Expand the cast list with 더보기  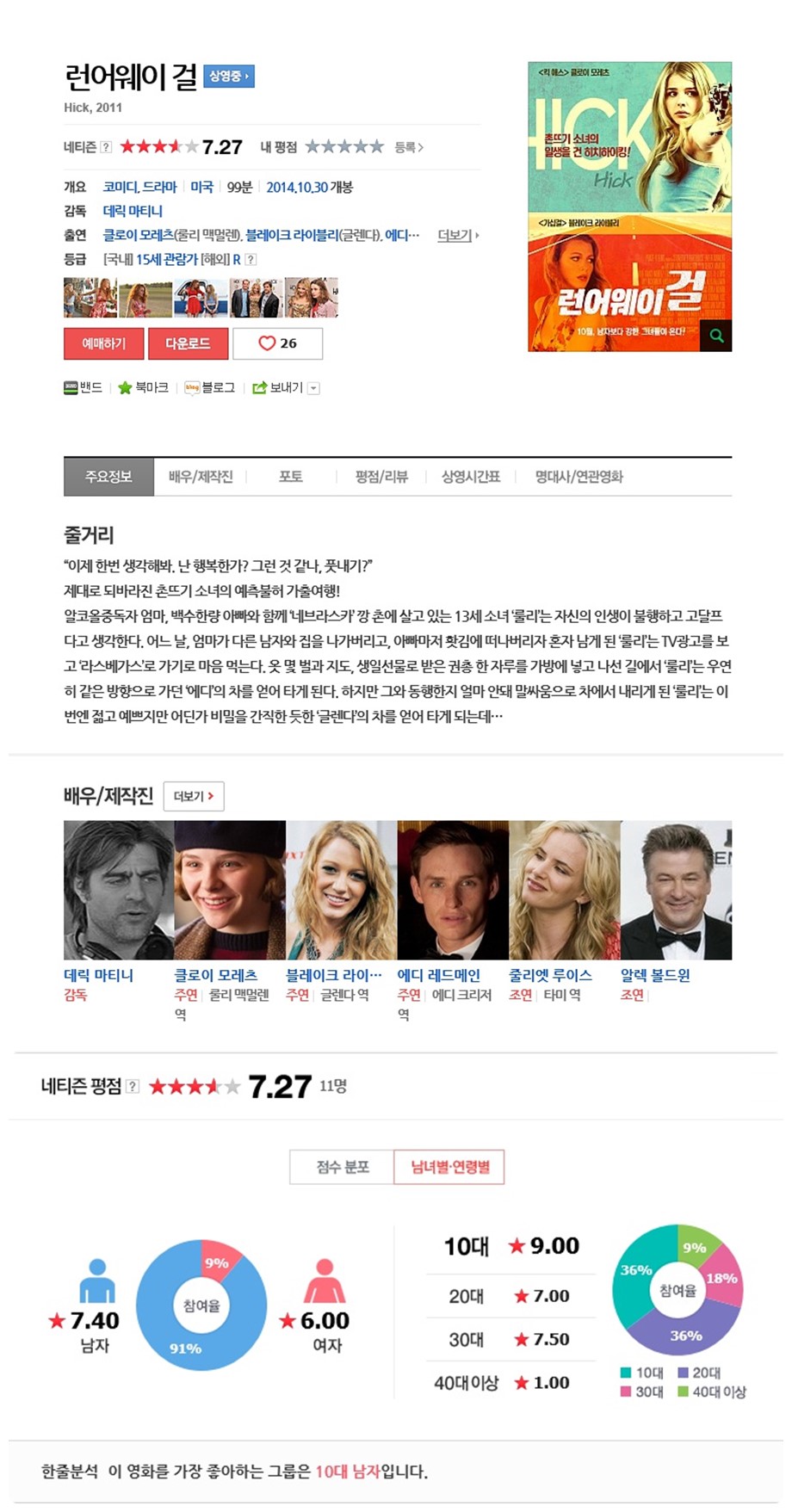[x=458, y=235]
